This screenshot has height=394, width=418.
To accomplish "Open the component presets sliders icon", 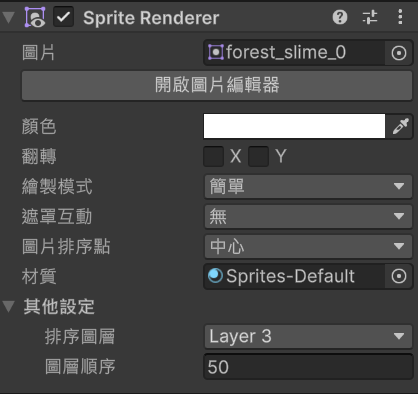I will click(x=370, y=17).
